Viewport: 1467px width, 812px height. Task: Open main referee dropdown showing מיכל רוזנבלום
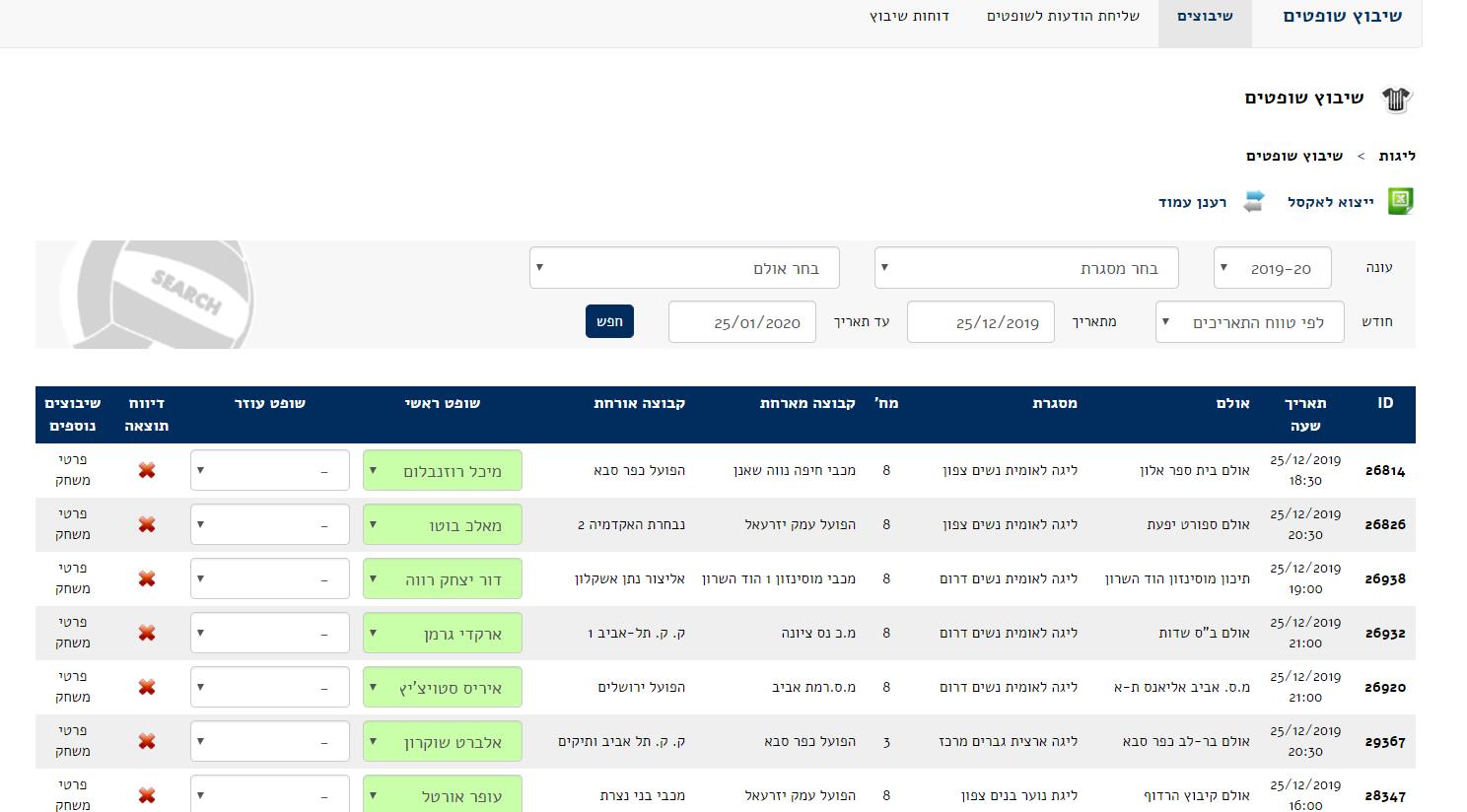click(x=443, y=470)
